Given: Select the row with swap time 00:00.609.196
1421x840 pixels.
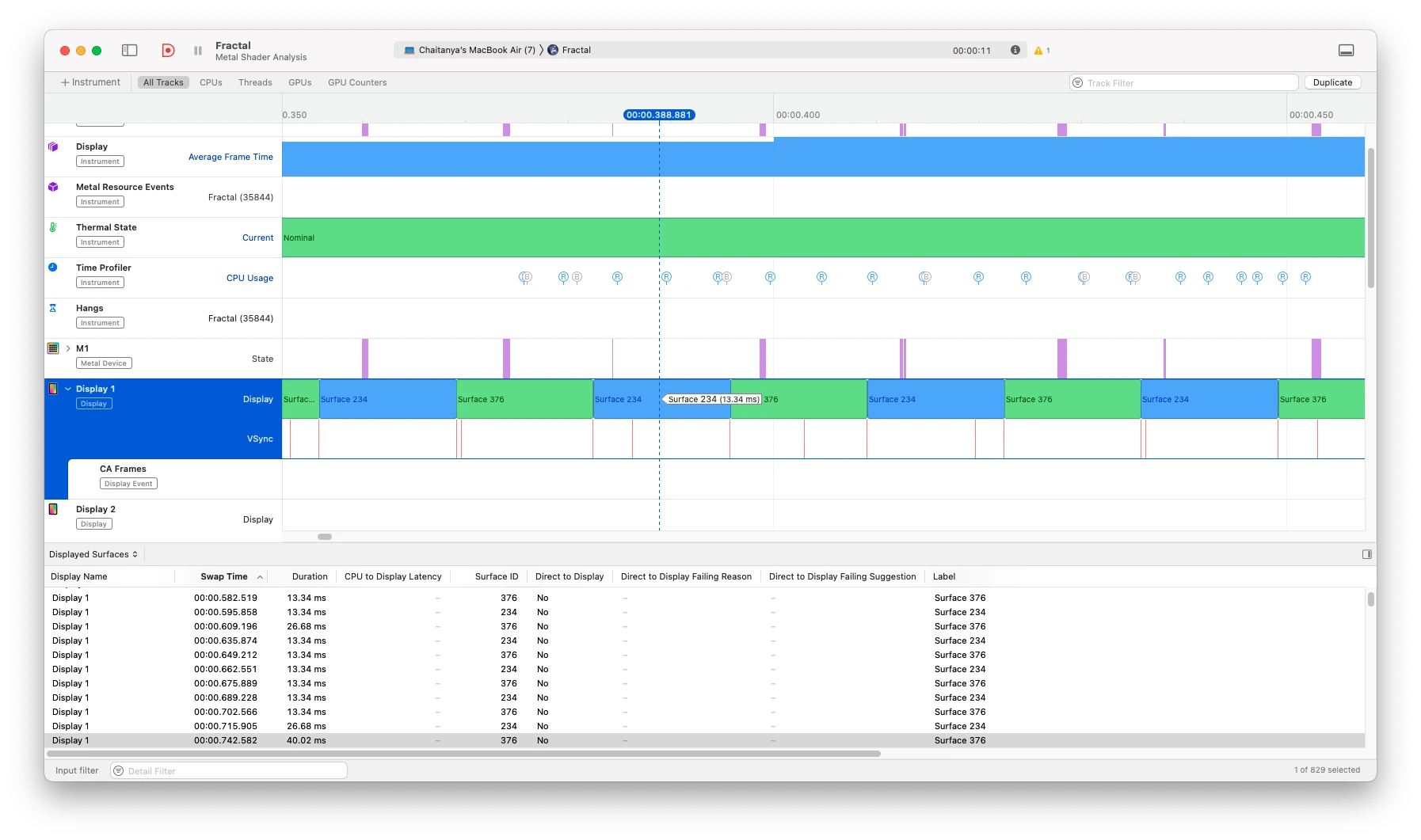Looking at the screenshot, I should point(705,626).
